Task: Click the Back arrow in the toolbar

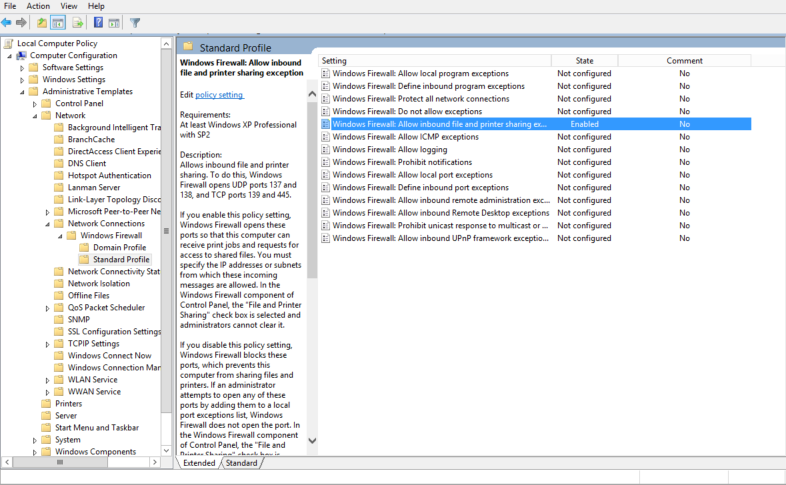Action: tap(8, 22)
